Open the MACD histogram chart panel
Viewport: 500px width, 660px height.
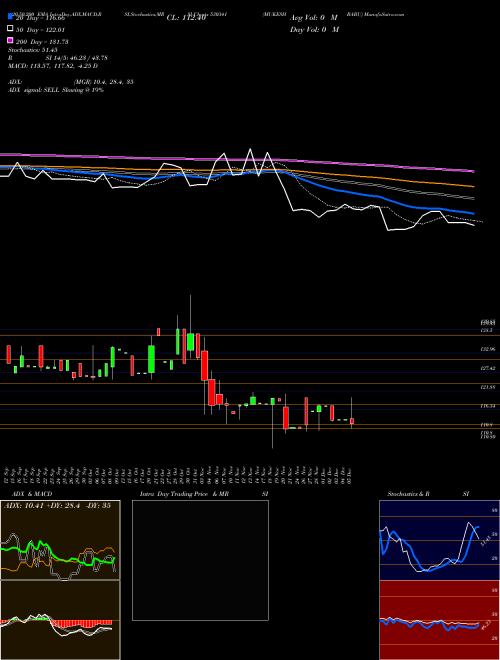(60, 620)
